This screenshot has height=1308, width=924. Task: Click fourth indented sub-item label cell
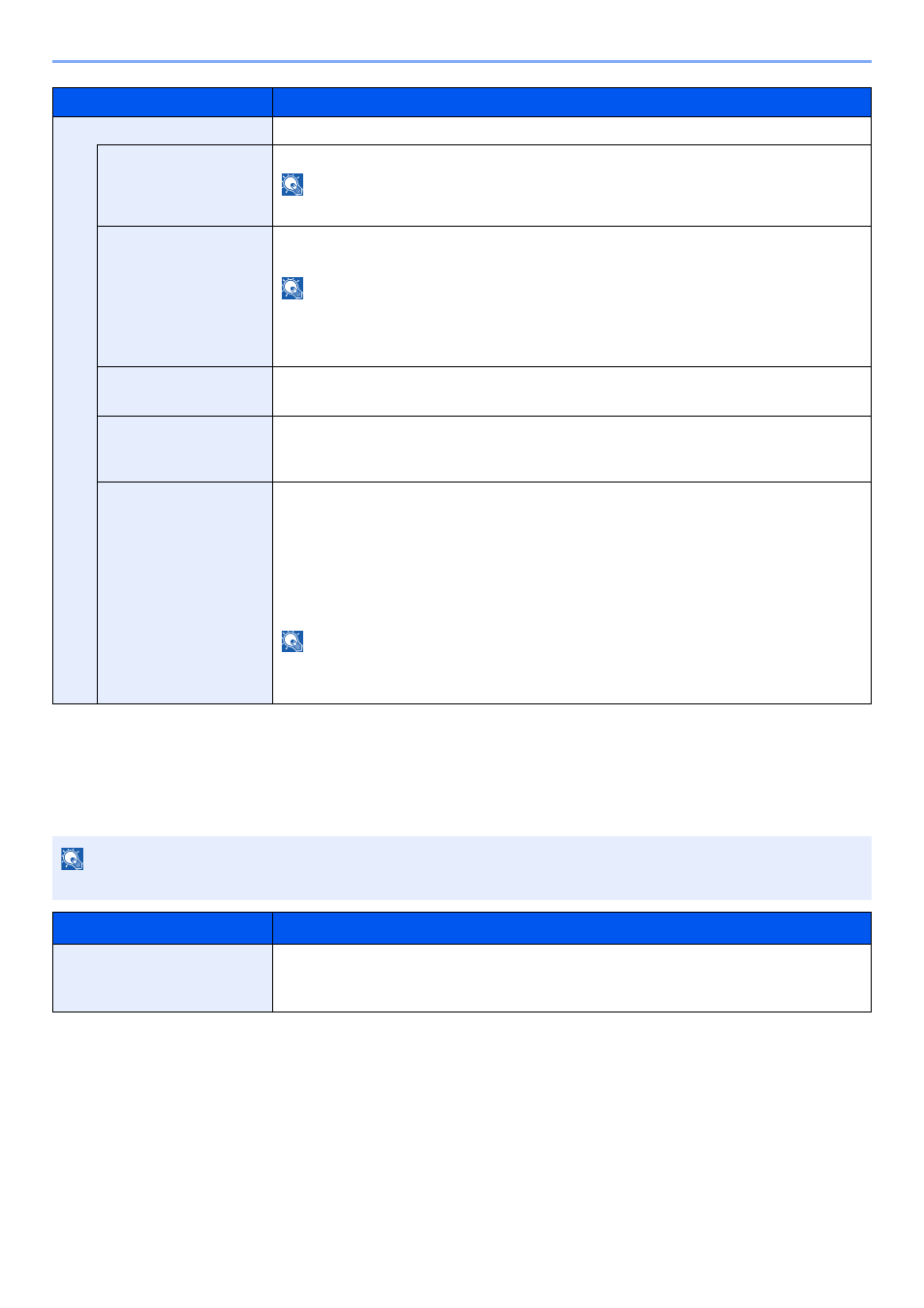[185, 449]
